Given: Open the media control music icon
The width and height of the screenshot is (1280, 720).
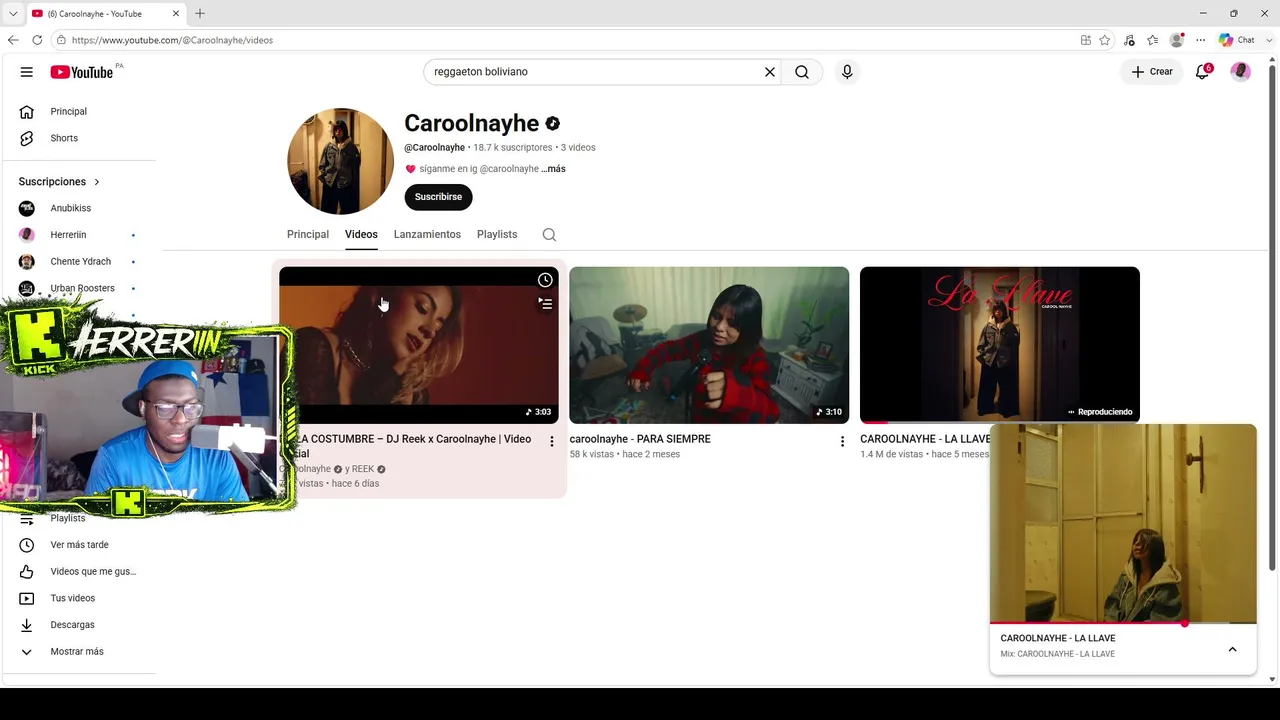Looking at the screenshot, I should [1129, 40].
